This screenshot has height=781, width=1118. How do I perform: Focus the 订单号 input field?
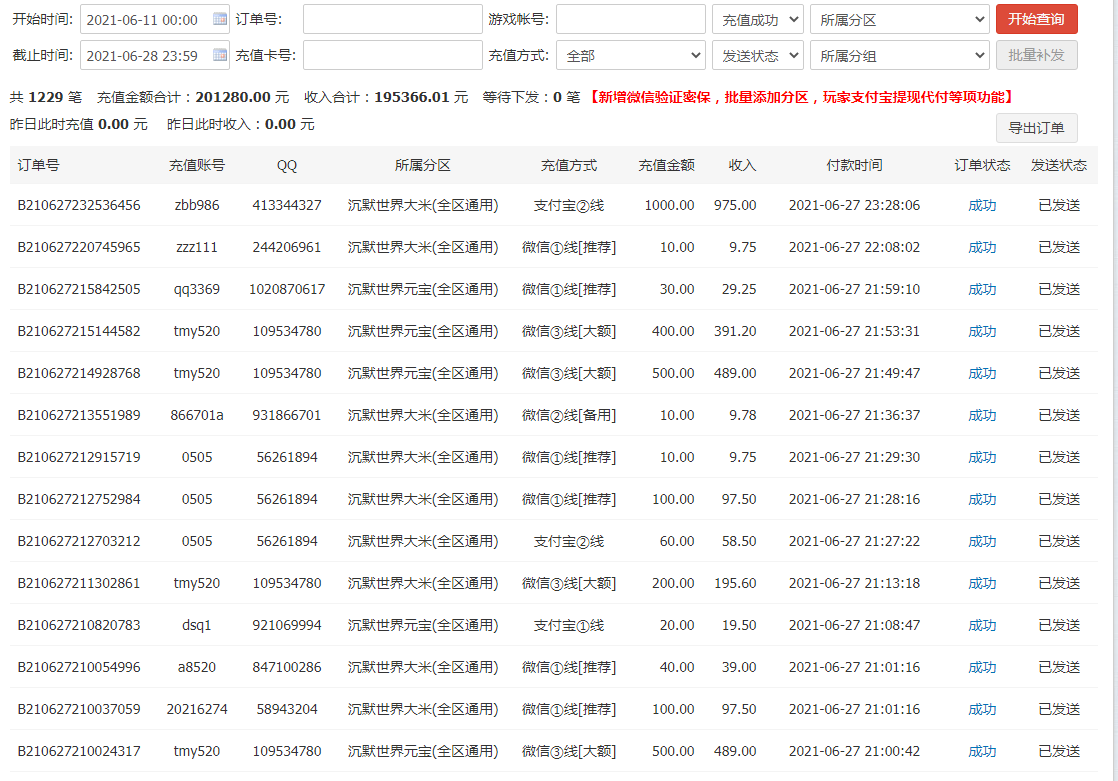393,19
